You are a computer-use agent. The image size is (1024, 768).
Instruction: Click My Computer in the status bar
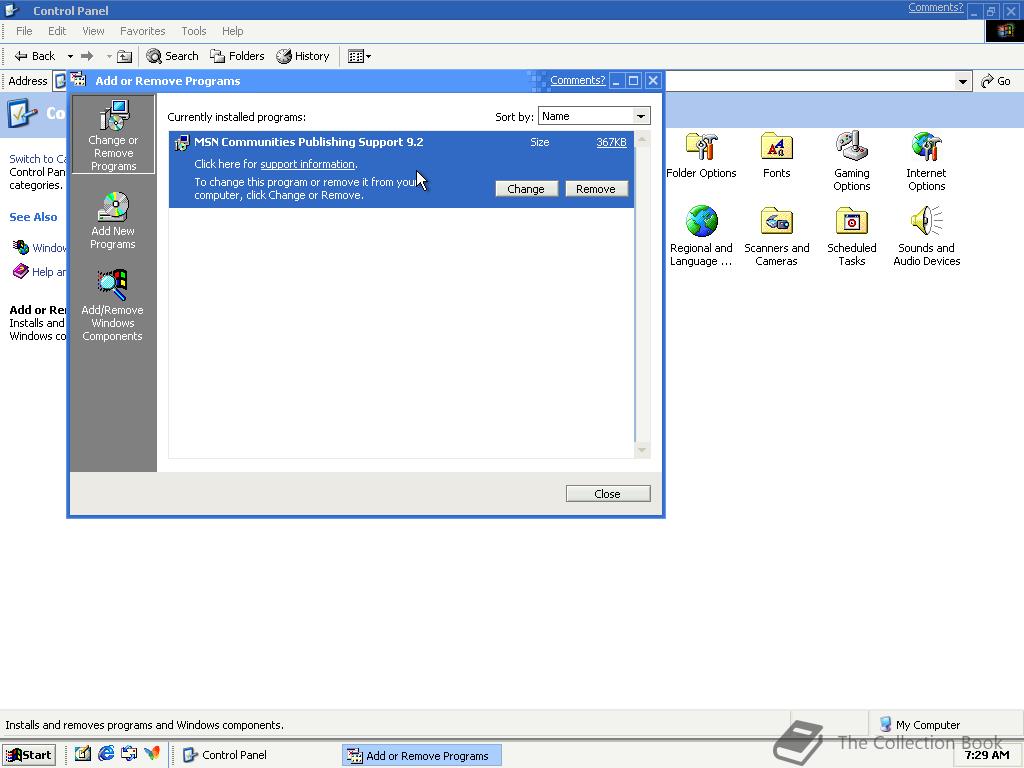click(920, 724)
